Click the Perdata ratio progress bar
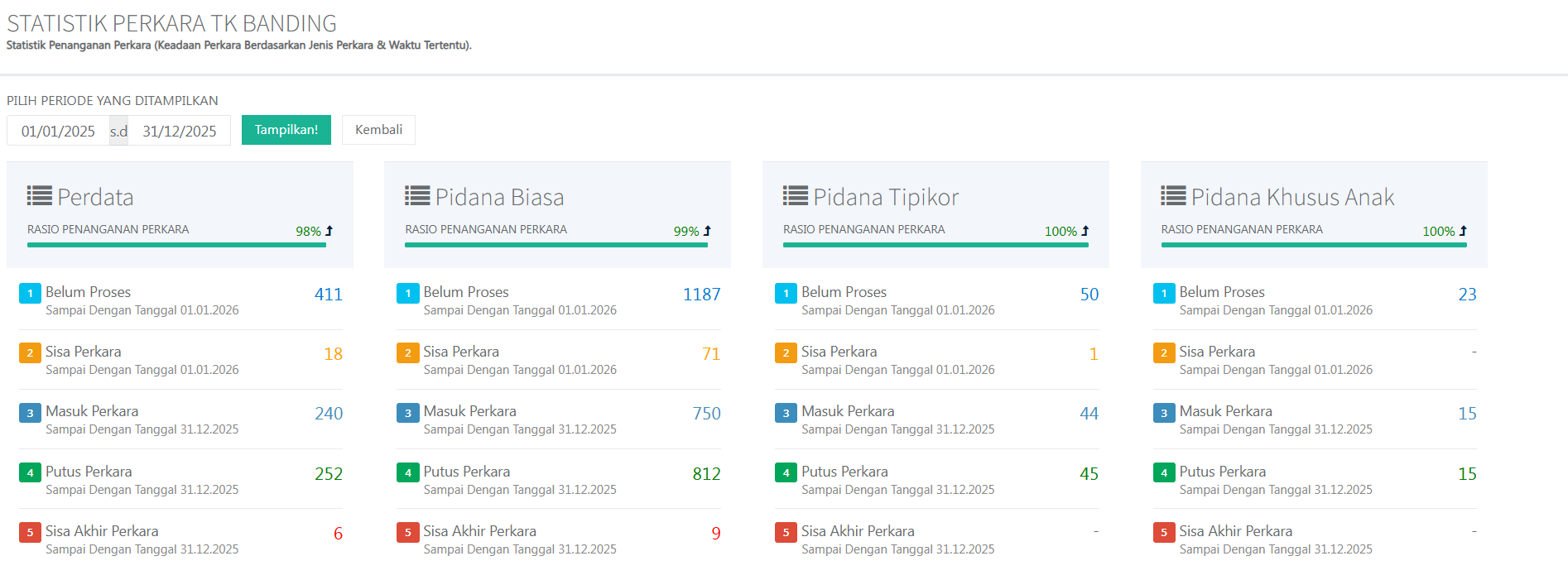 pyautogui.click(x=176, y=245)
